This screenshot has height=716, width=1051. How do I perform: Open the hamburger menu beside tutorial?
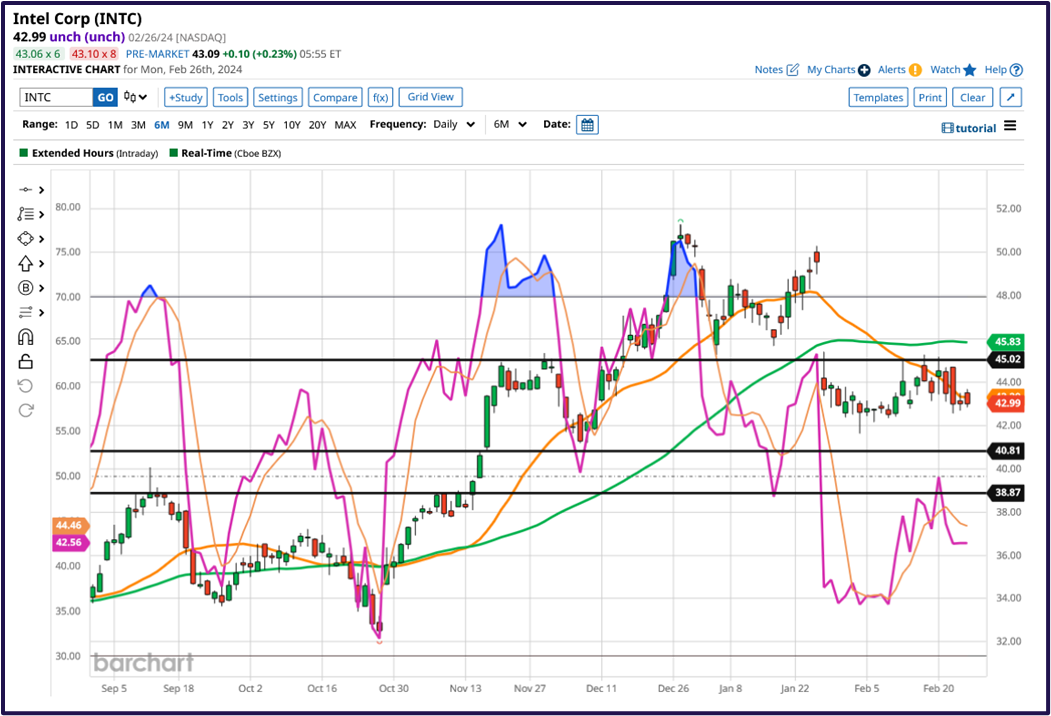coord(1010,126)
